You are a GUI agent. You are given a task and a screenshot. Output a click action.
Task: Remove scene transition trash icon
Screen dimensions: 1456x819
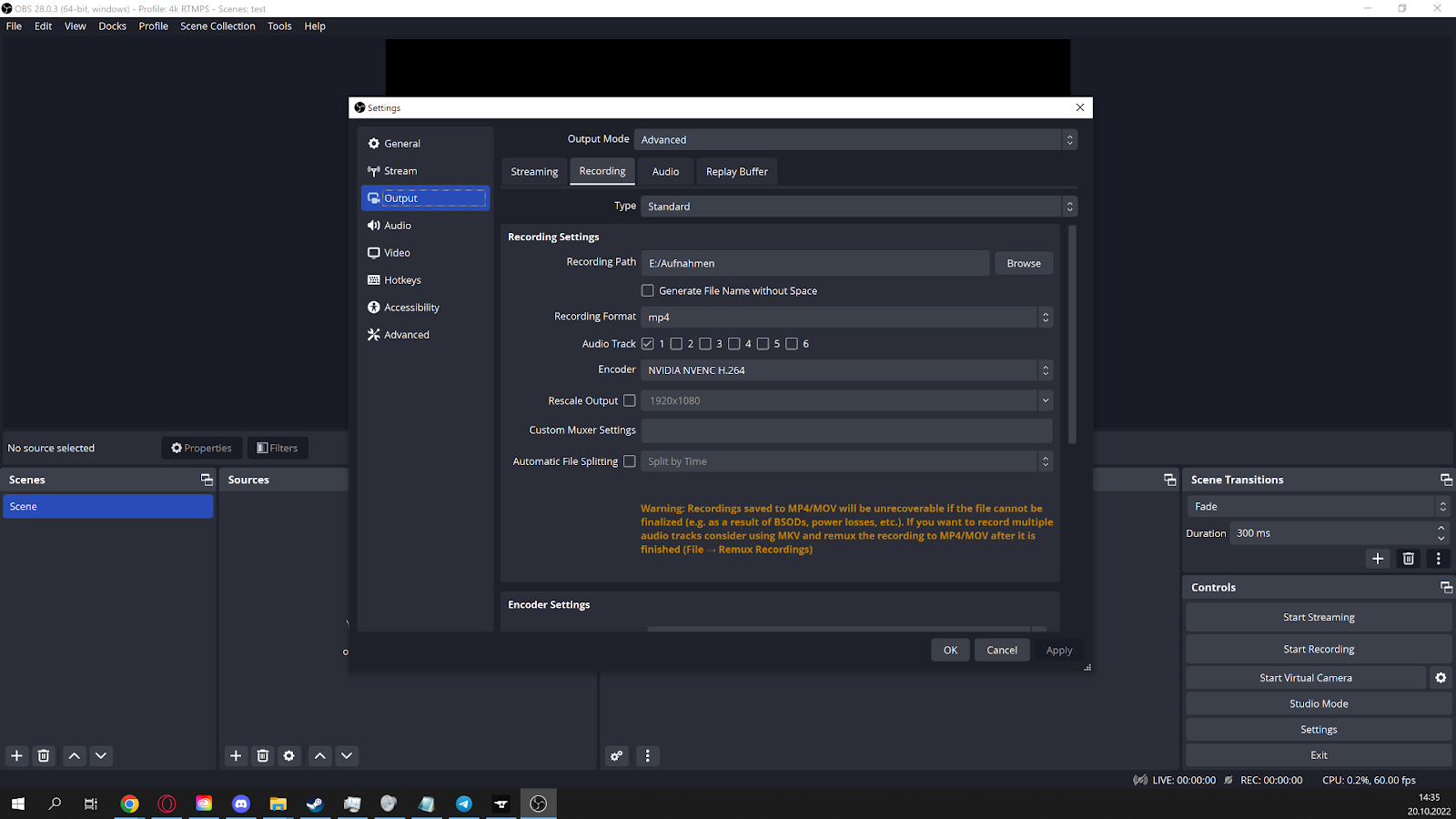click(1409, 559)
